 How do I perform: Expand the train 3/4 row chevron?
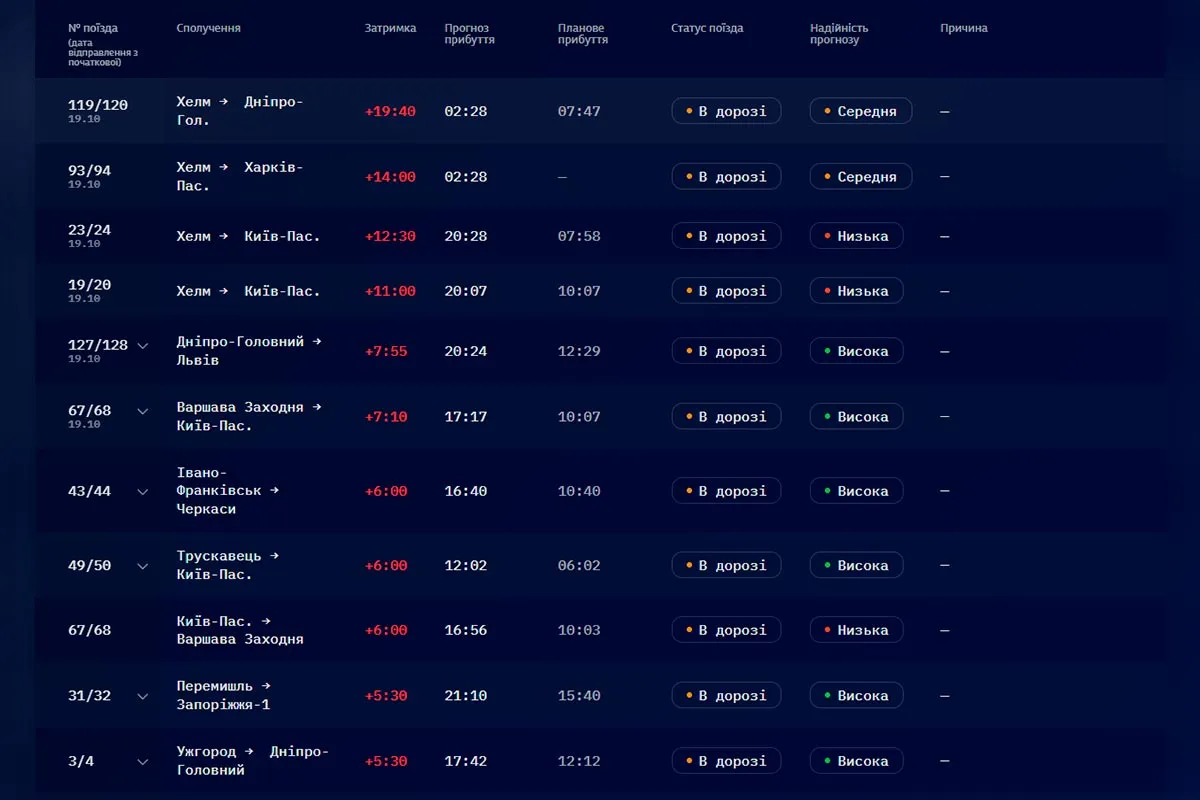tap(143, 762)
